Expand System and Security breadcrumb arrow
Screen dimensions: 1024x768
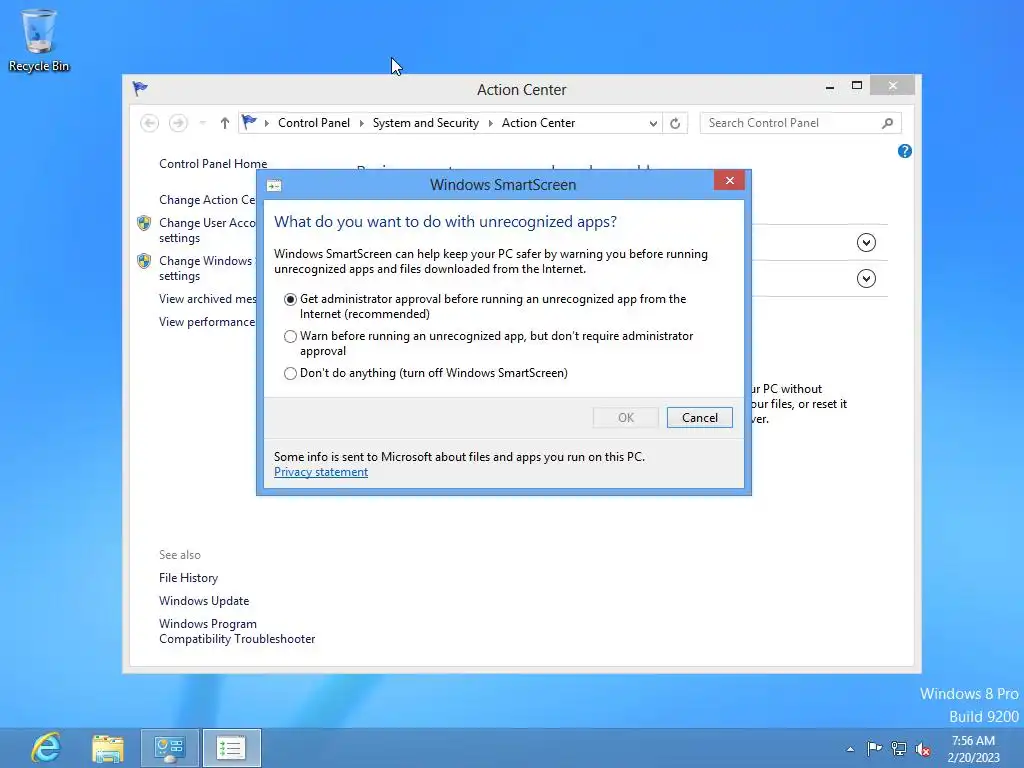[x=490, y=123]
